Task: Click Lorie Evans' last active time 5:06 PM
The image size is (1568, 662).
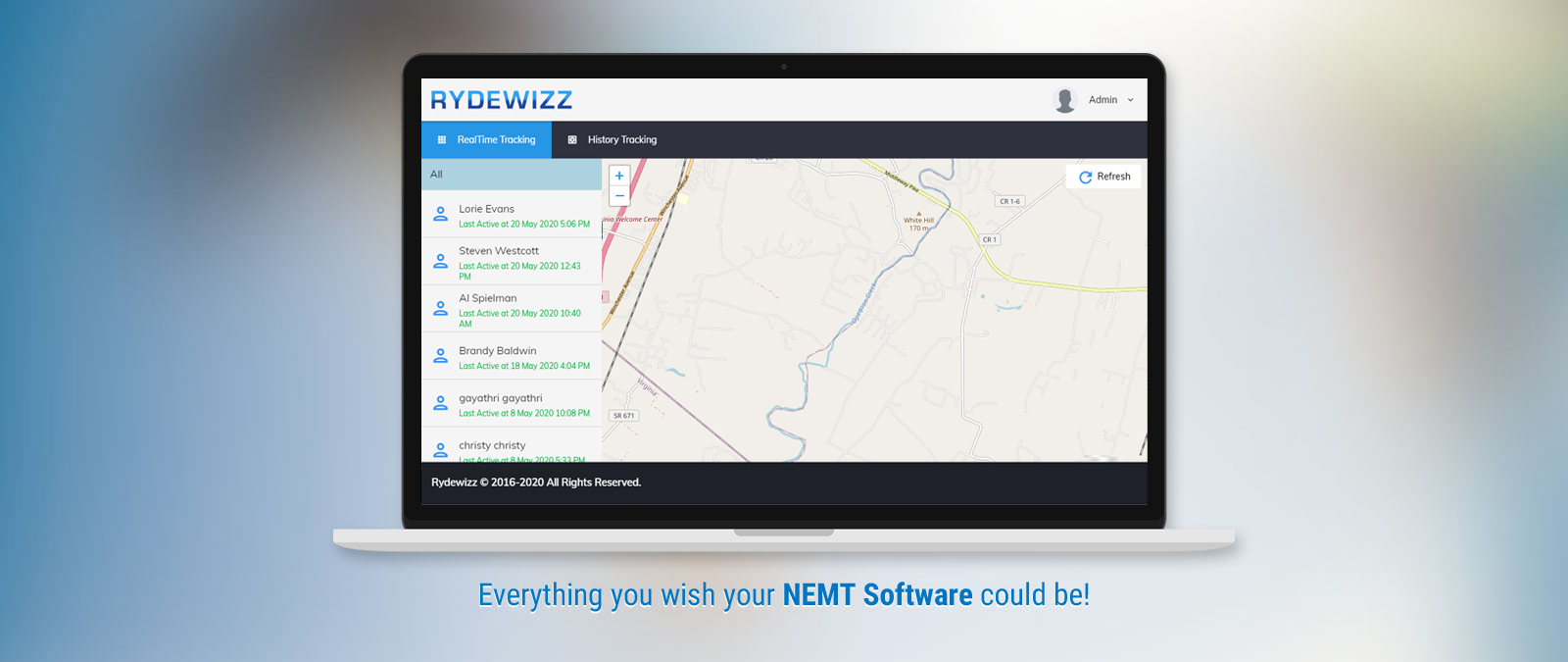Action: tap(524, 225)
